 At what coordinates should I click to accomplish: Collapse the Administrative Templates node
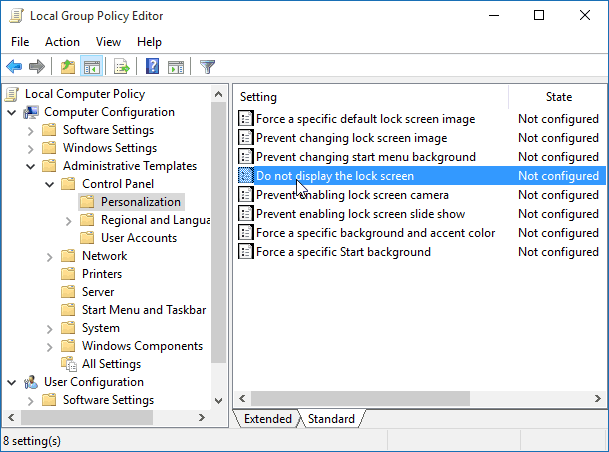tap(31, 167)
